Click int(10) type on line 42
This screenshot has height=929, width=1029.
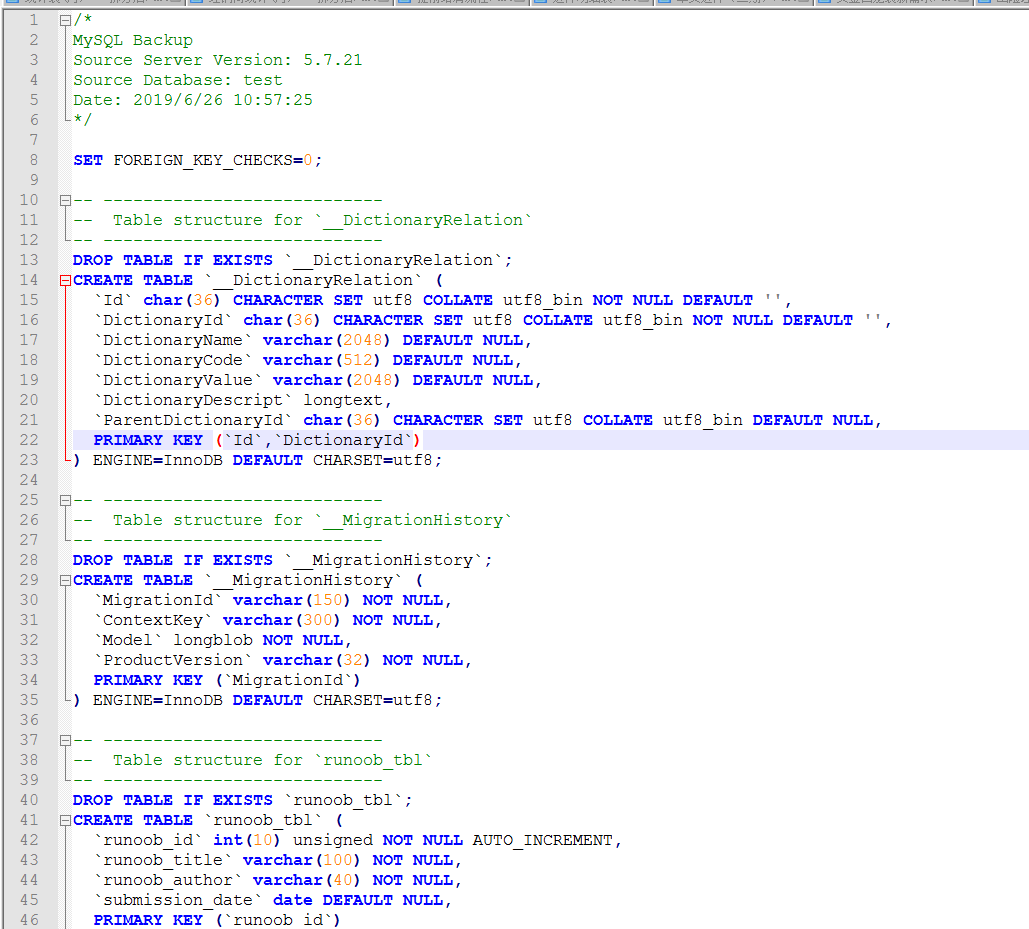pos(247,840)
